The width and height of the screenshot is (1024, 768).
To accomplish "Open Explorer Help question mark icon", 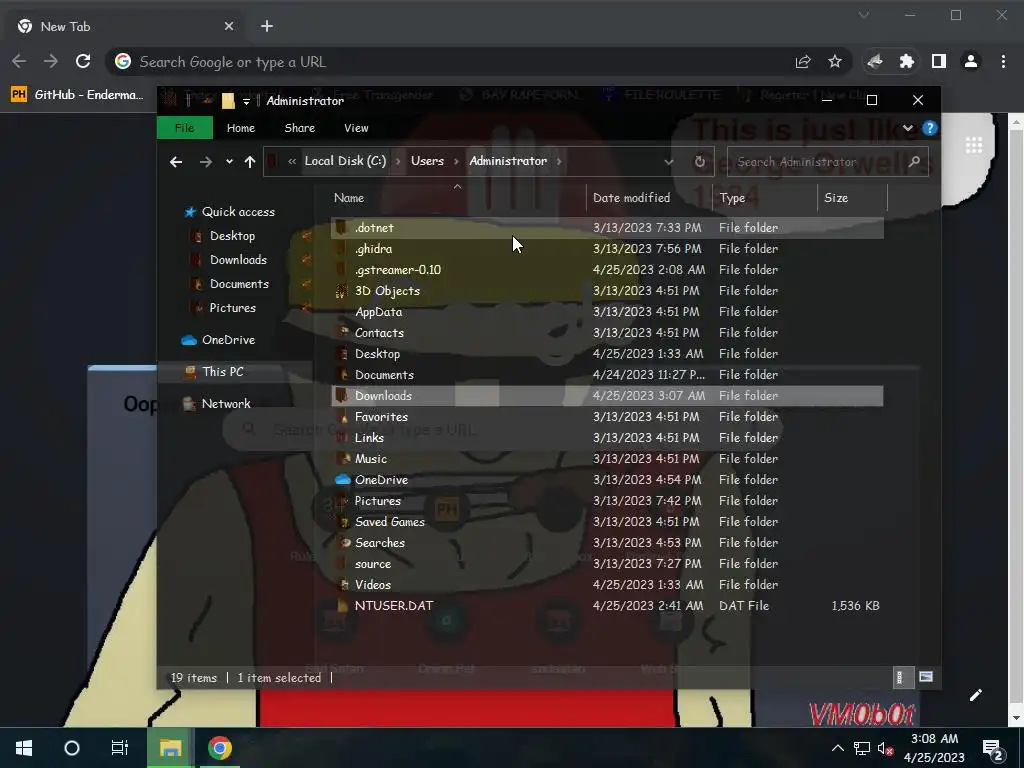I will coord(929,128).
